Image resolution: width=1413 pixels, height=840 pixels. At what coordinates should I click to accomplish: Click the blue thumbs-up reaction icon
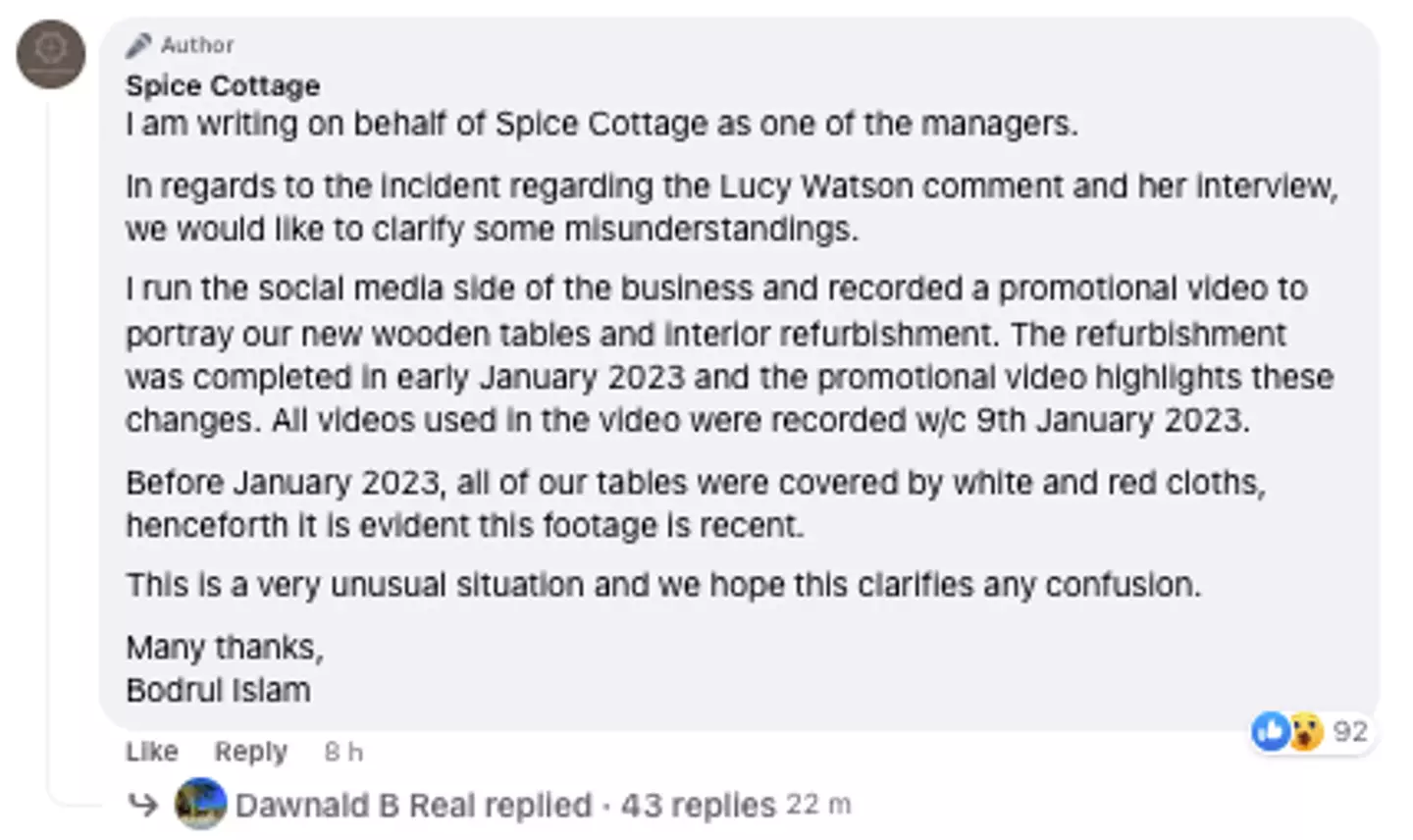click(x=1271, y=731)
